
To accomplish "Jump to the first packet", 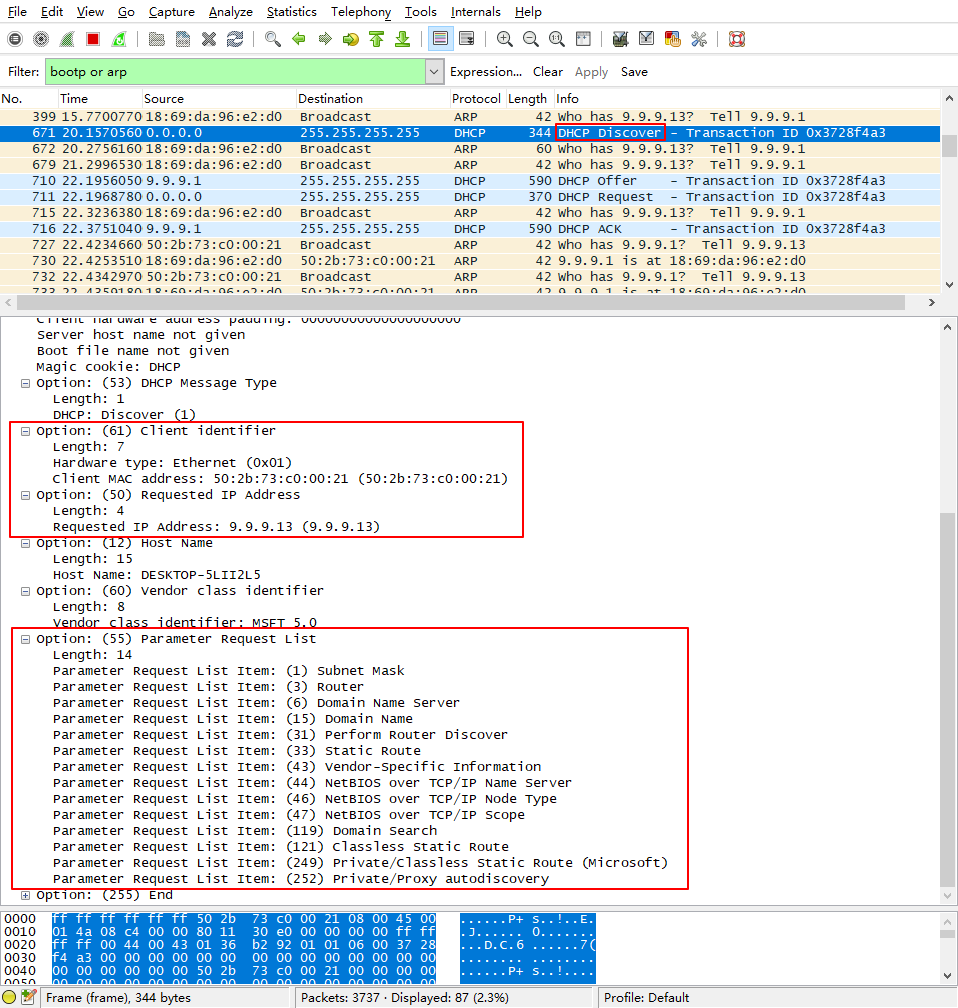I will (377, 39).
